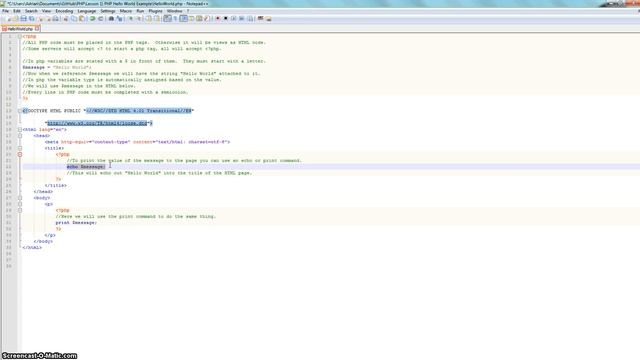Collapse the <body> fold marker
The height and width of the screenshot is (360, 640).
(x=20, y=198)
